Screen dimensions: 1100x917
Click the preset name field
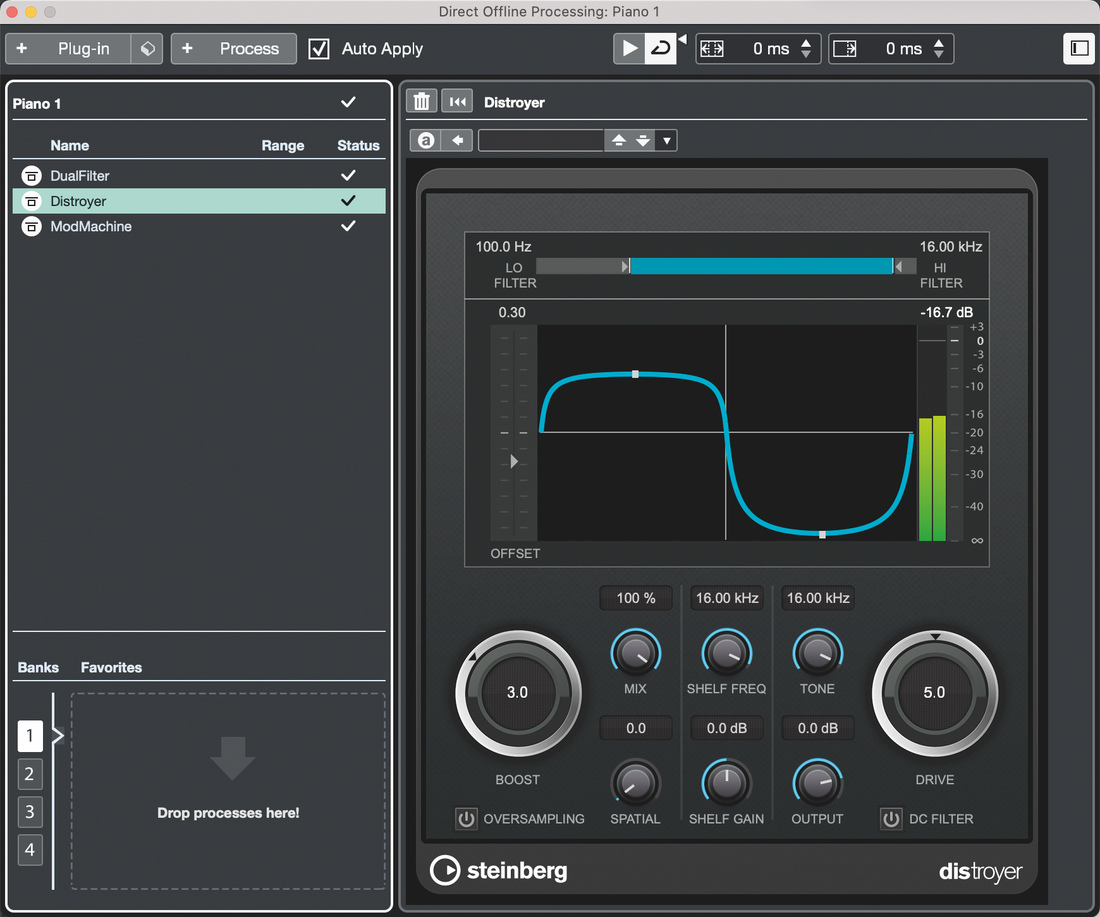541,140
